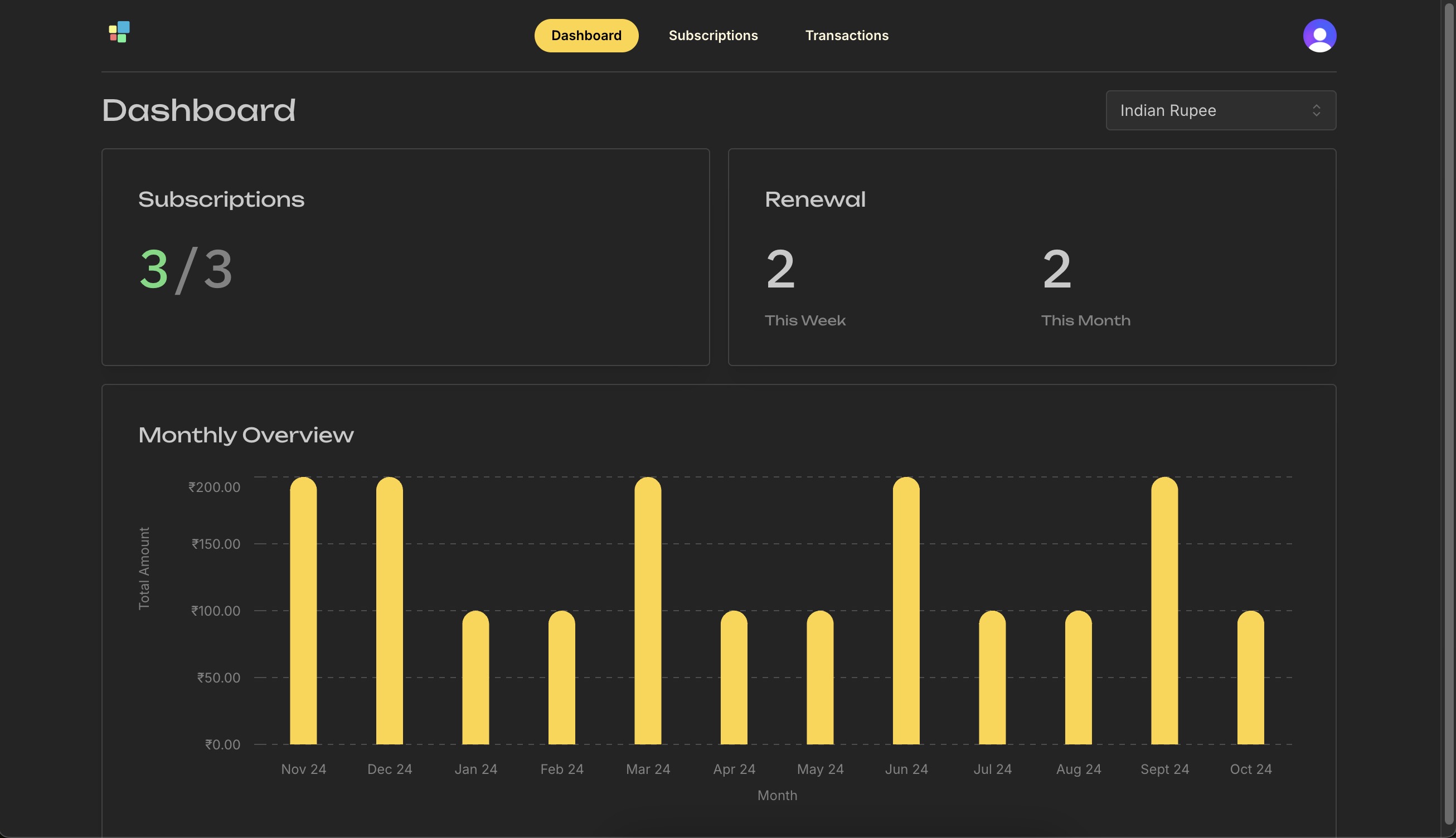1456x838 pixels.
Task: Click the green active subscriptions count 3
Action: click(x=154, y=269)
